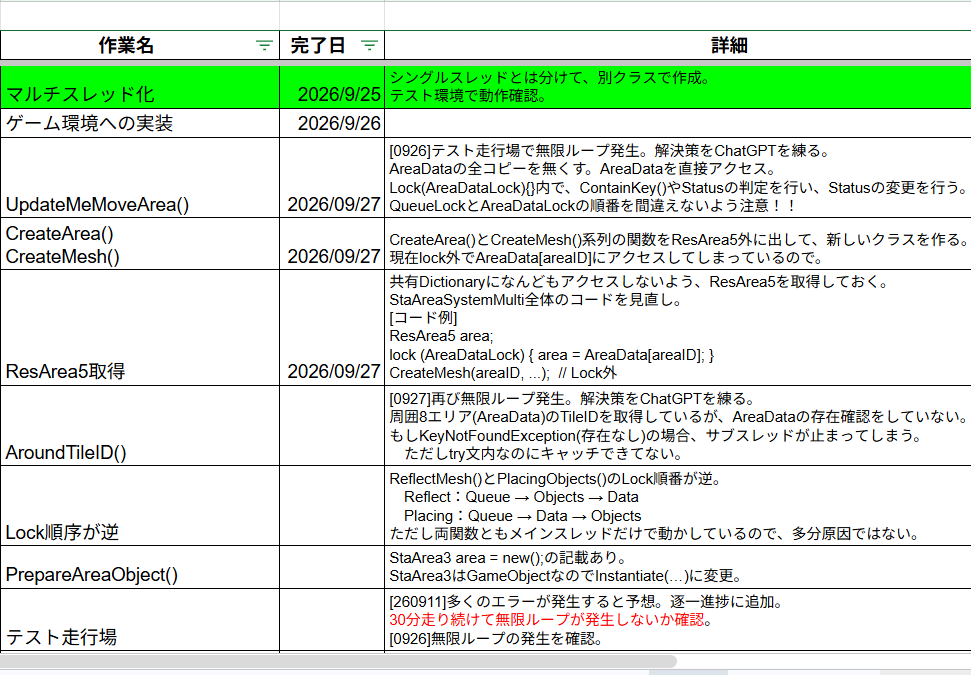Select empty 完了日 cell for AroundTileID()

[332, 425]
